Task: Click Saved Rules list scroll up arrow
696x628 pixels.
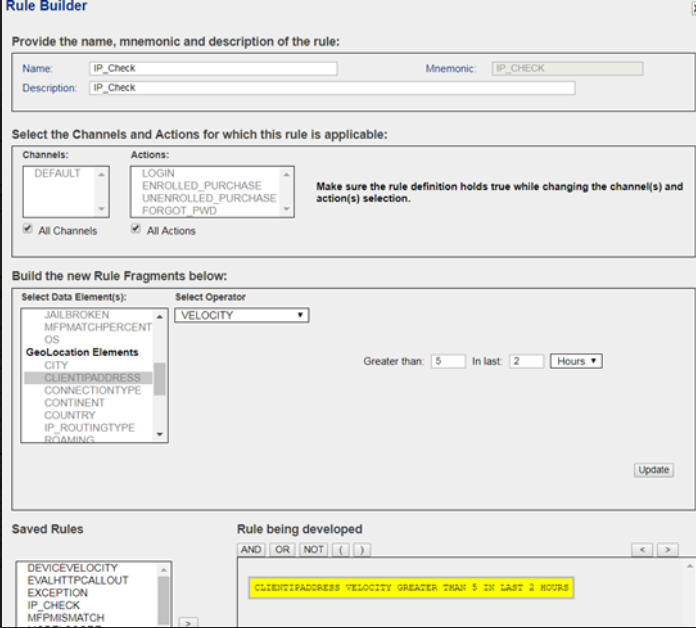Action: [164, 569]
